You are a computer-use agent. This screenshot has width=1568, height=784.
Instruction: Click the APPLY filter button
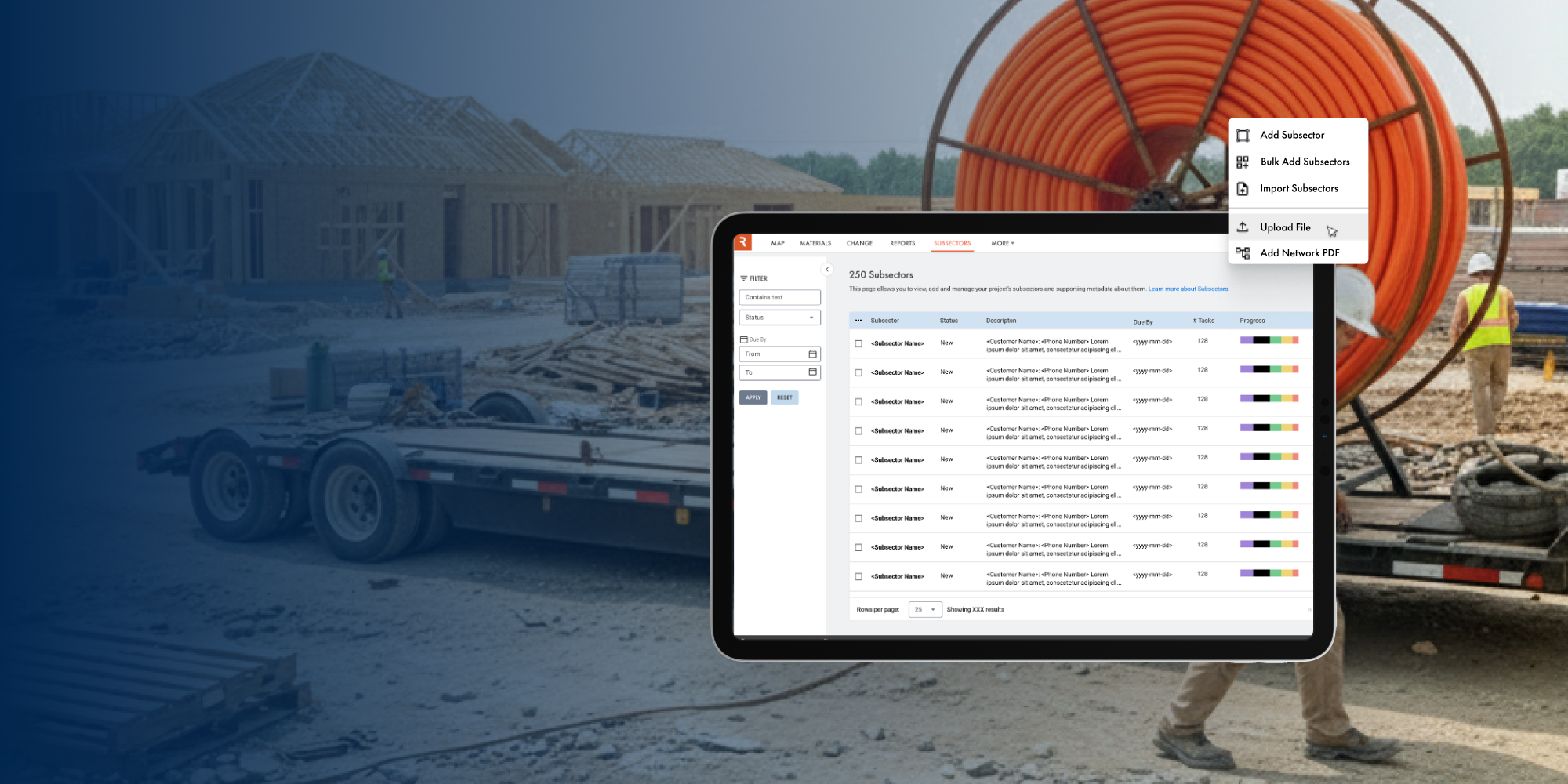tap(753, 397)
